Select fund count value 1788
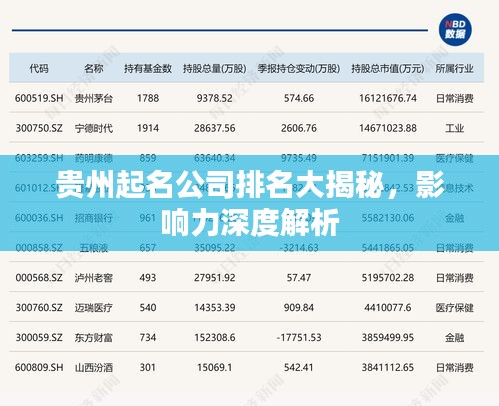Screen dimensions: 499x406 pos(148,98)
